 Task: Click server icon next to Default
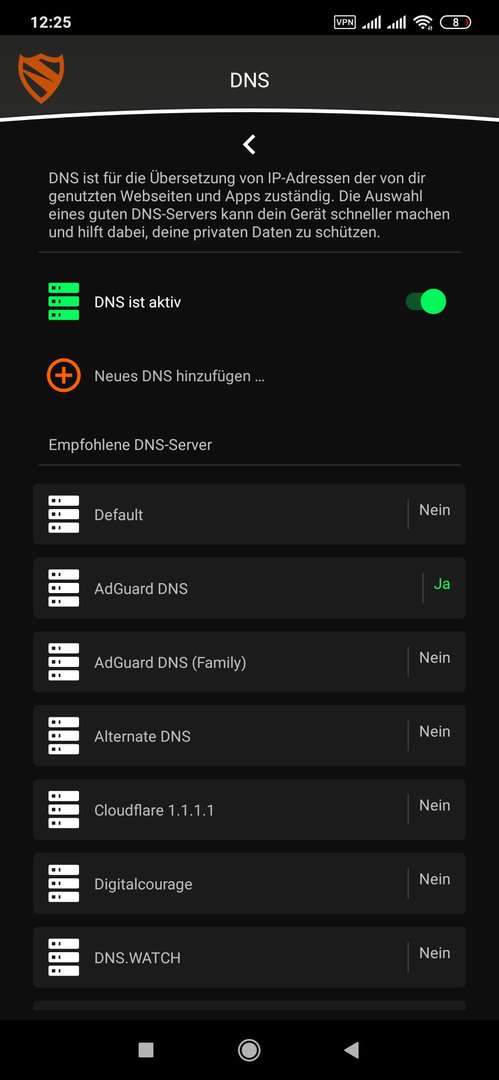point(63,514)
